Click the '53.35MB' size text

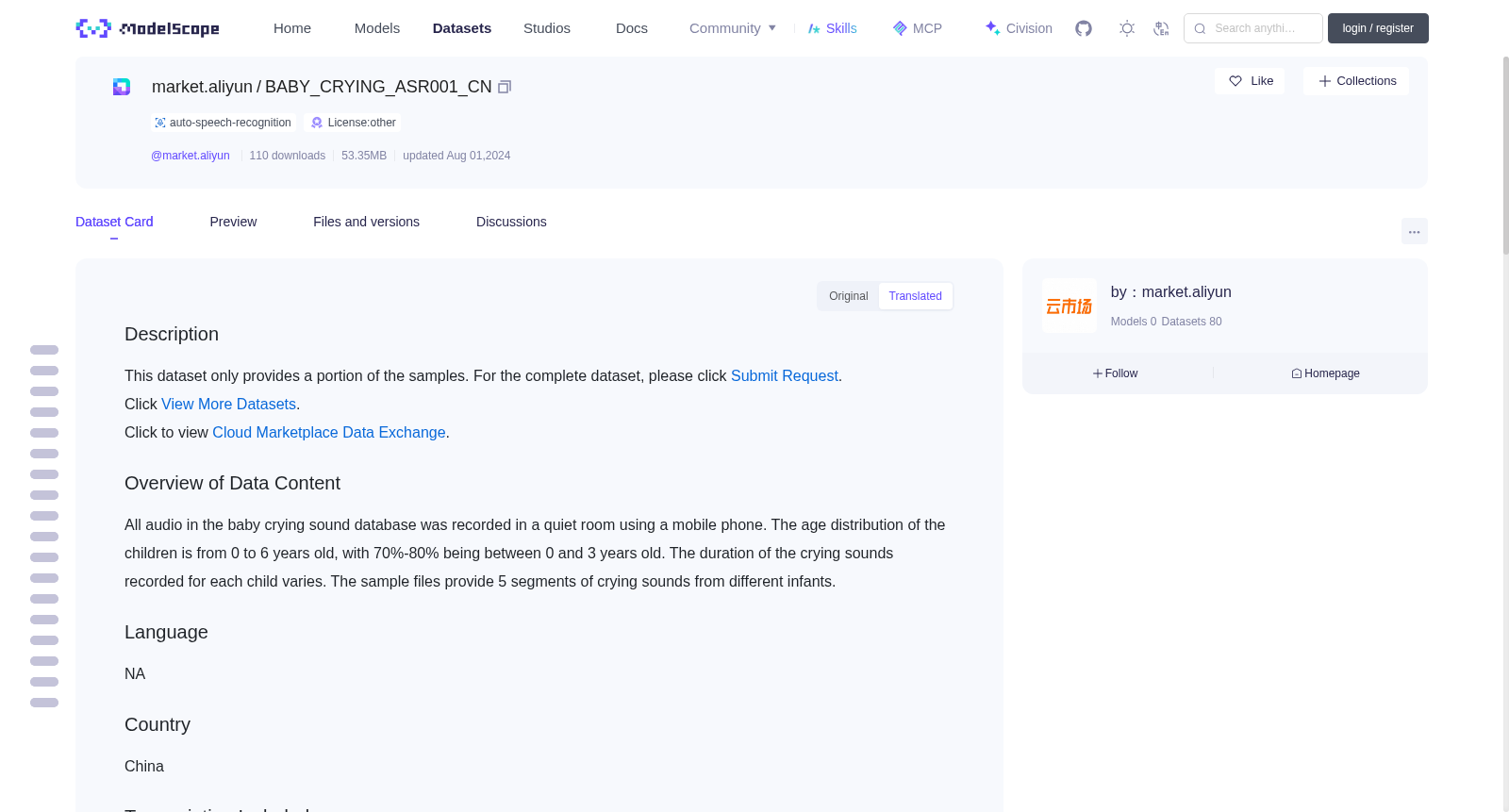(364, 156)
